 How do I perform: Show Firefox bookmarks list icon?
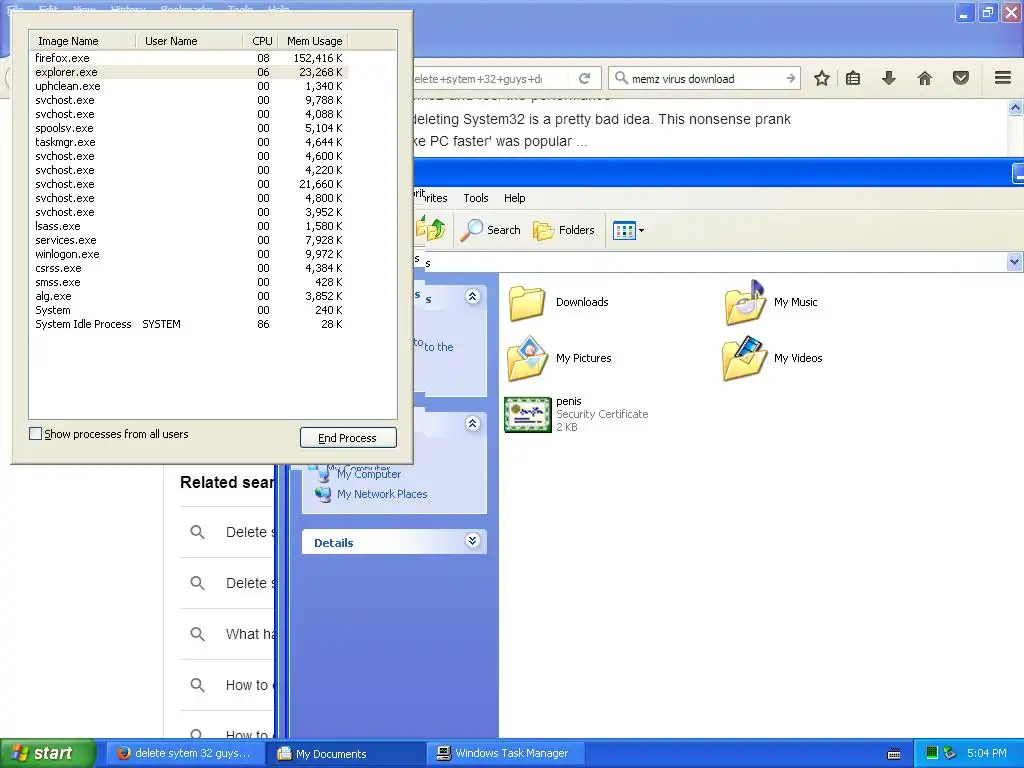853,78
